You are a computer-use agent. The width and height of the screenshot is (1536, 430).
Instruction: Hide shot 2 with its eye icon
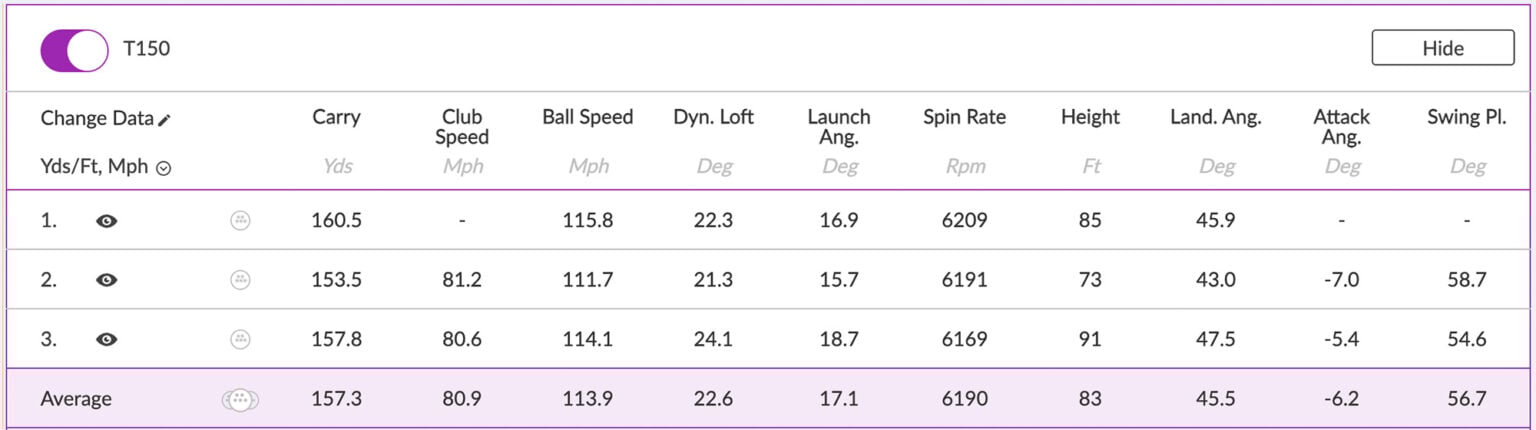click(106, 280)
